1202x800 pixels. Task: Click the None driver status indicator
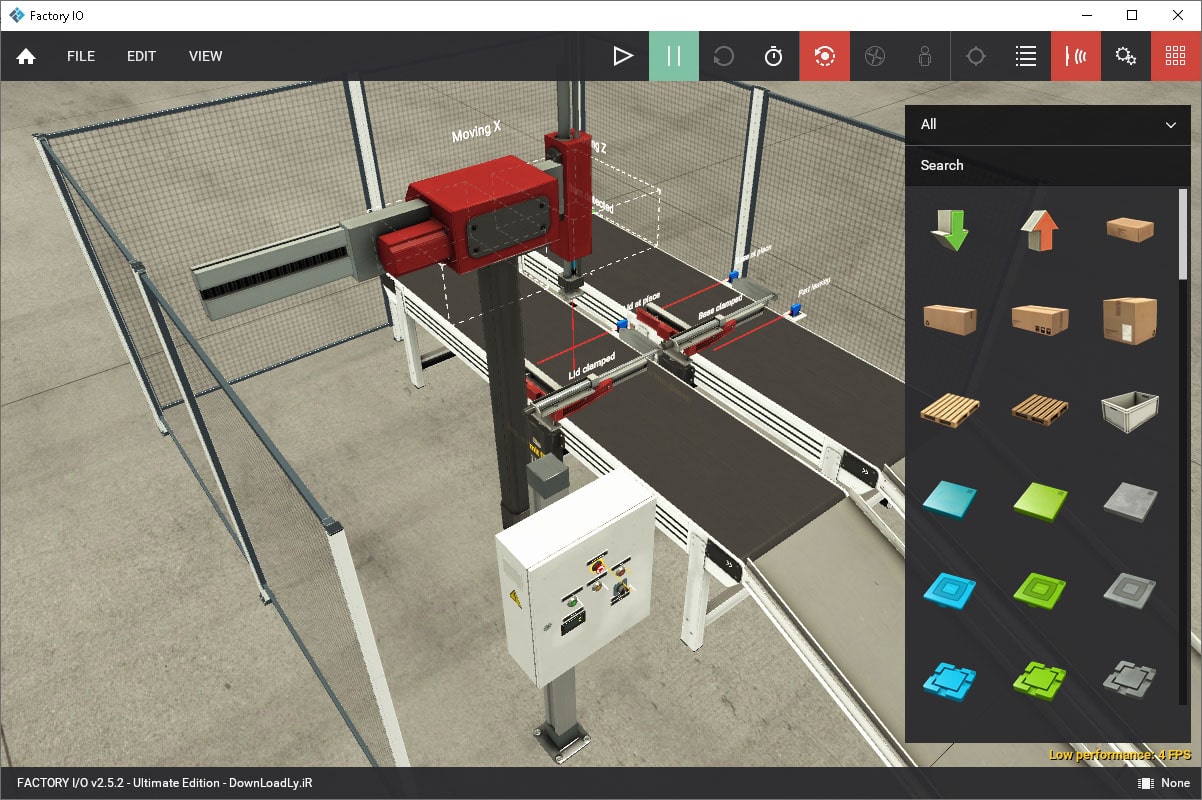click(x=1165, y=783)
